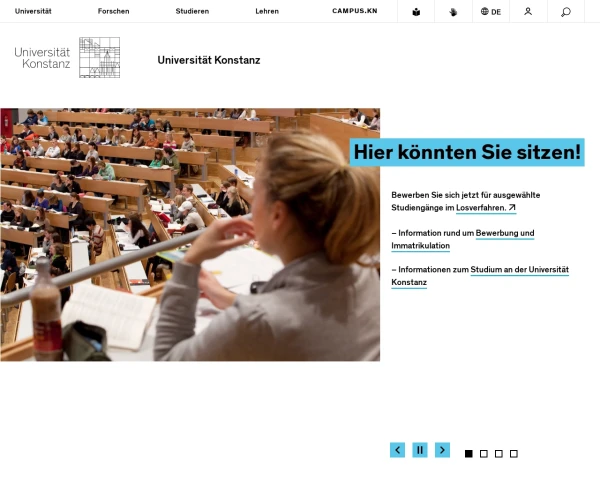Select fourth slide indicator

point(514,454)
